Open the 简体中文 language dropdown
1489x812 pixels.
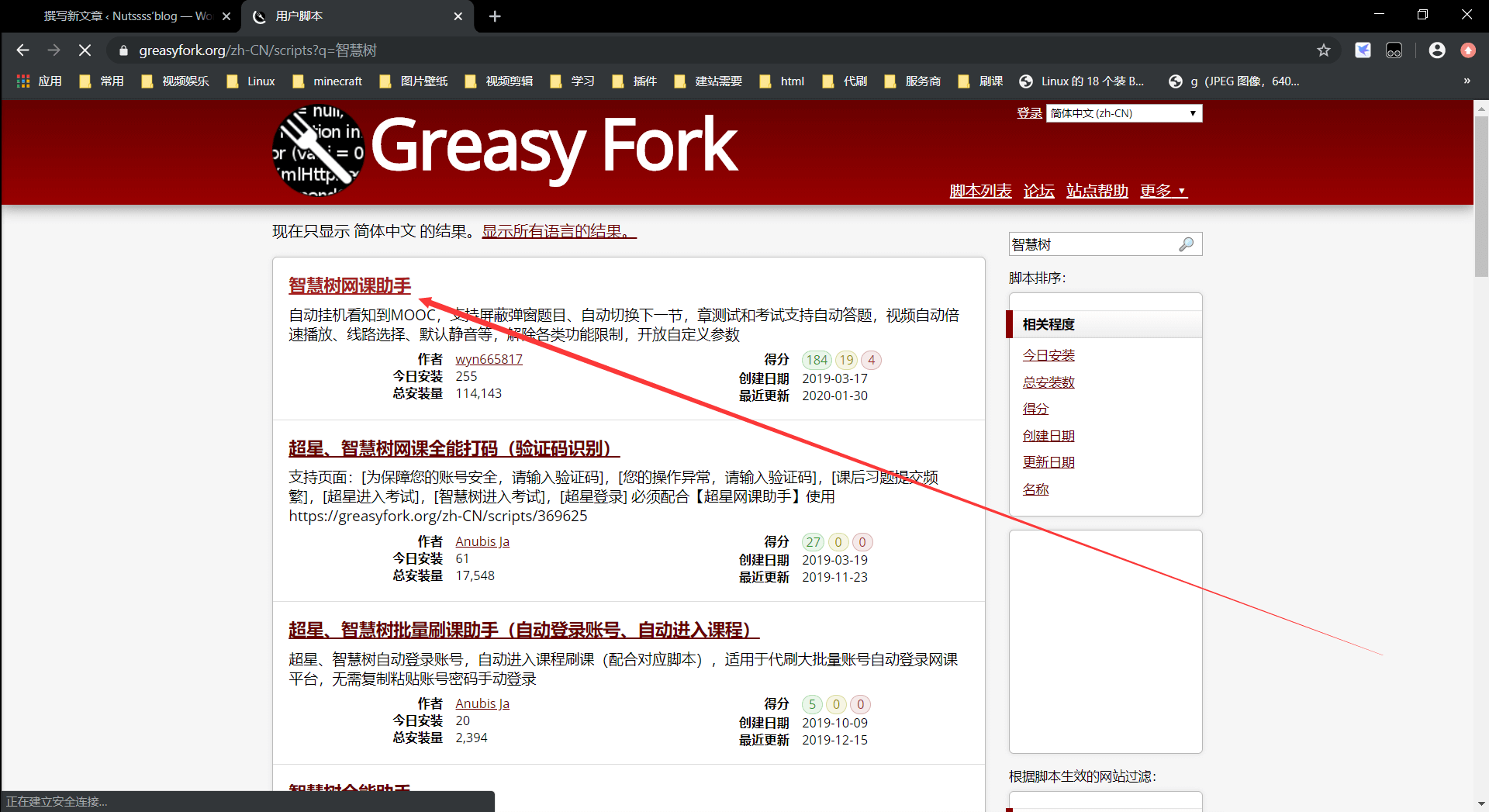(x=1125, y=113)
